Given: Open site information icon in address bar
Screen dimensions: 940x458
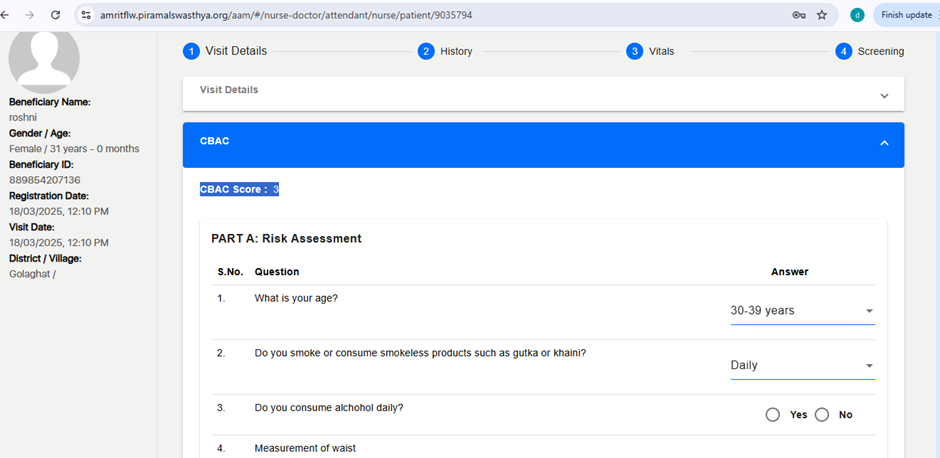Looking at the screenshot, I should (x=86, y=15).
